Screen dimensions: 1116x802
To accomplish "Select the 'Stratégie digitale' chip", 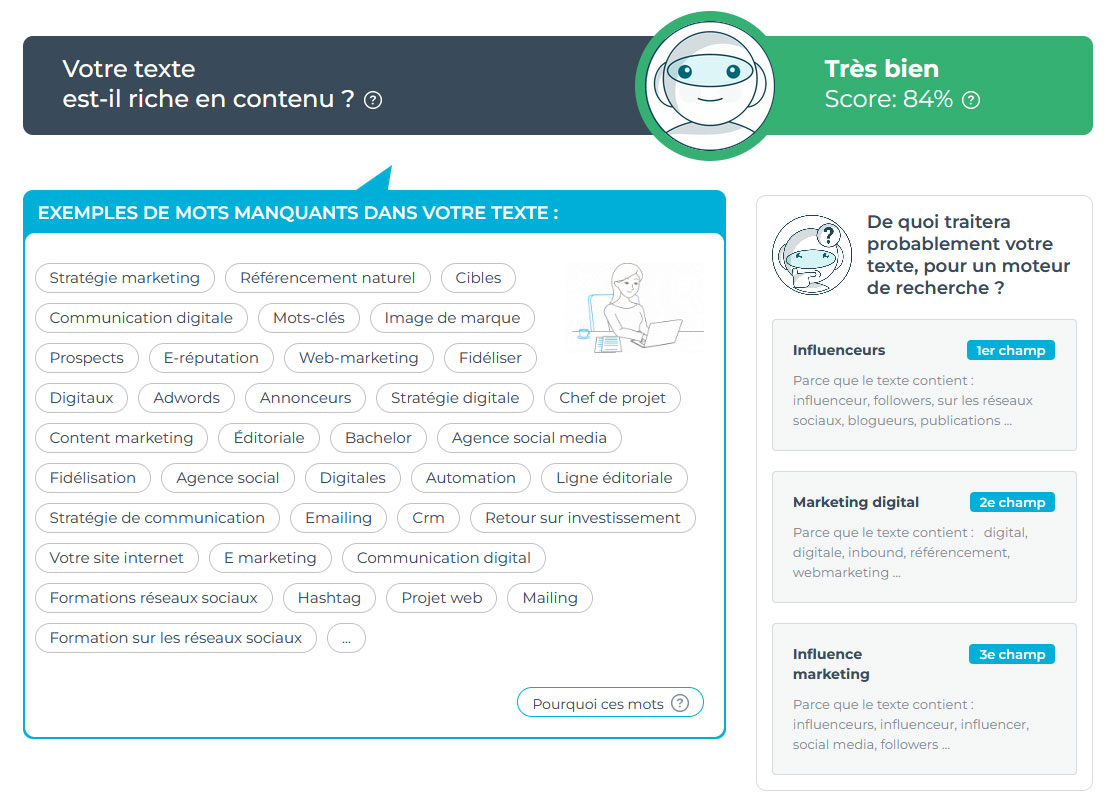I will point(455,398).
